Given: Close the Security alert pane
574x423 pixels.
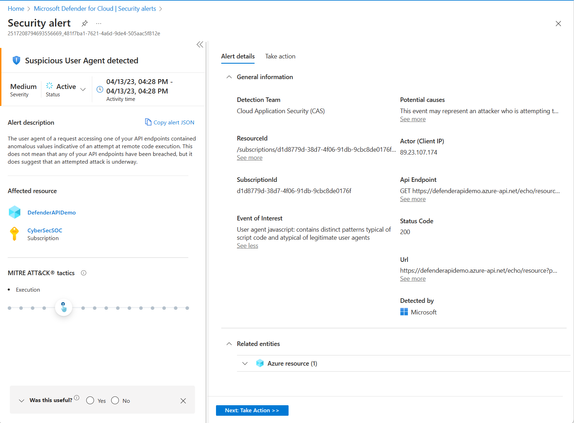Looking at the screenshot, I should coord(558,24).
